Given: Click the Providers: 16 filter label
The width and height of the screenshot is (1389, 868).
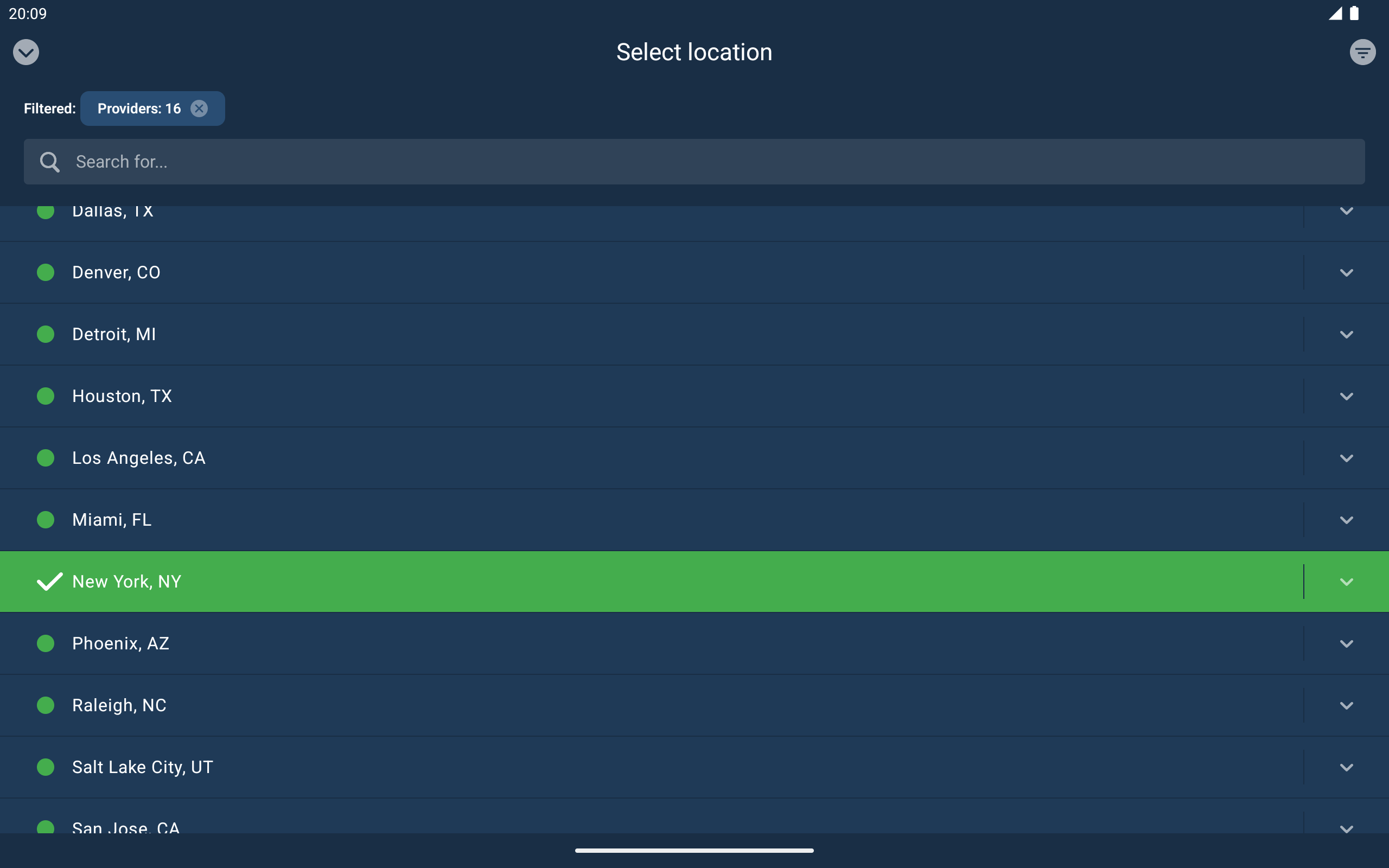Looking at the screenshot, I should click(x=138, y=108).
